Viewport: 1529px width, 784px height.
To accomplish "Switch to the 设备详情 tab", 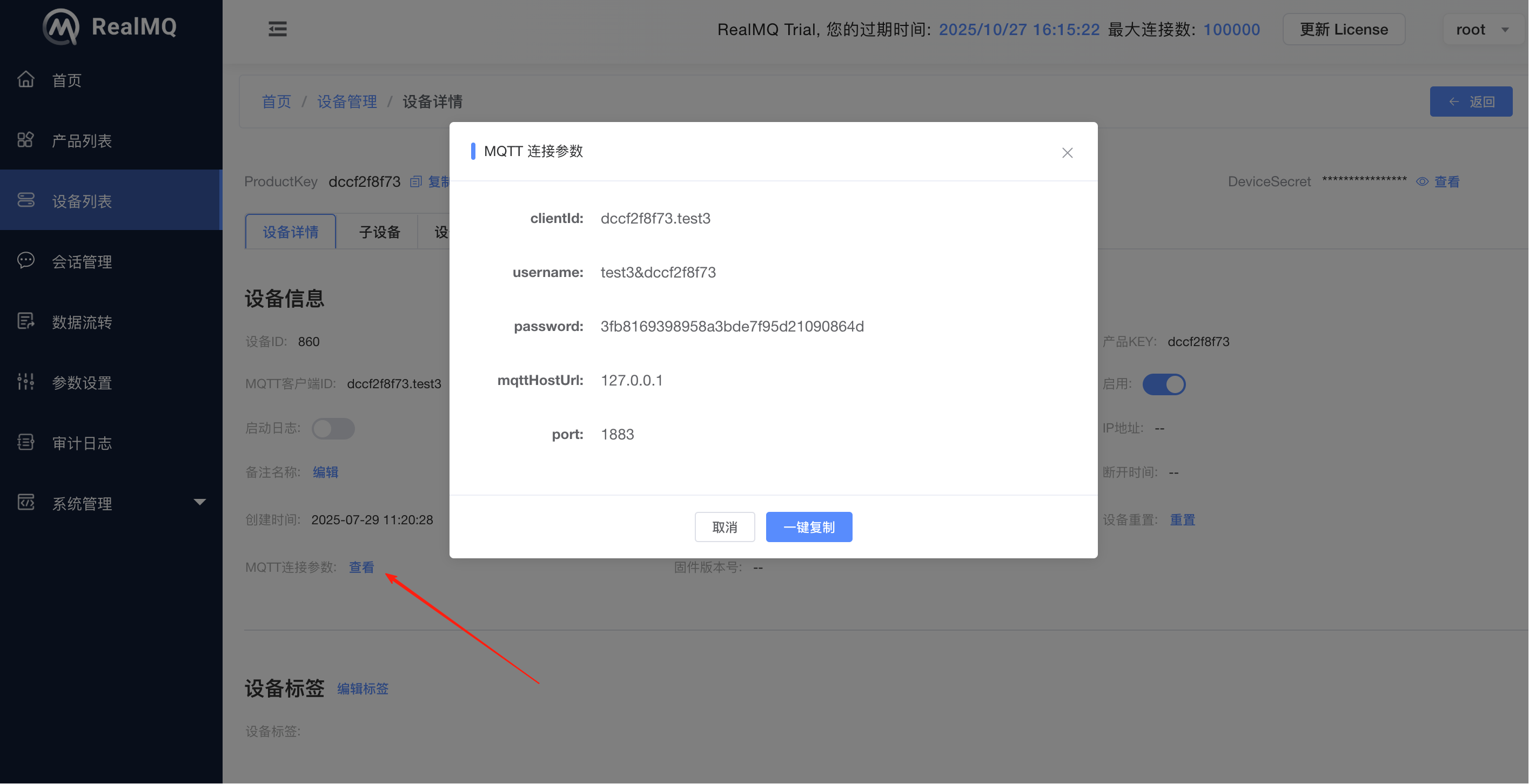I will click(x=291, y=232).
